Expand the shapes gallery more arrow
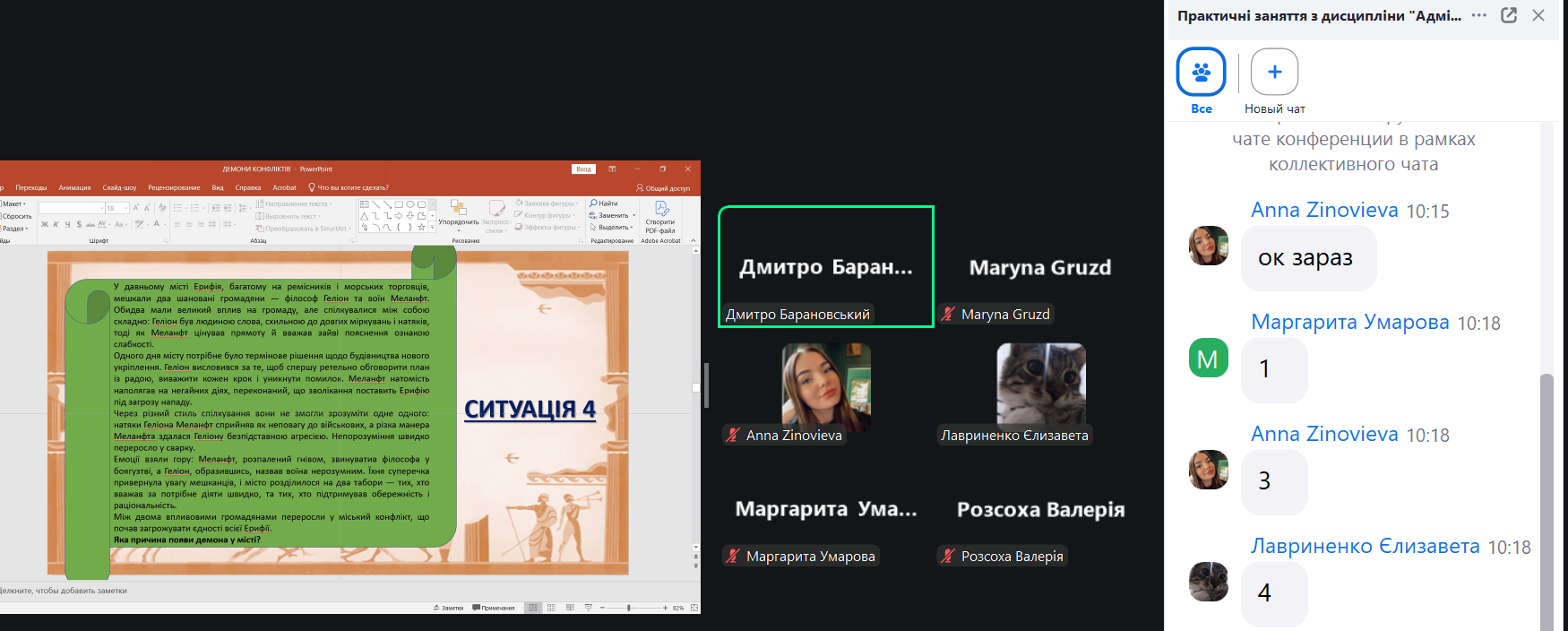The height and width of the screenshot is (631, 1568). (432, 228)
